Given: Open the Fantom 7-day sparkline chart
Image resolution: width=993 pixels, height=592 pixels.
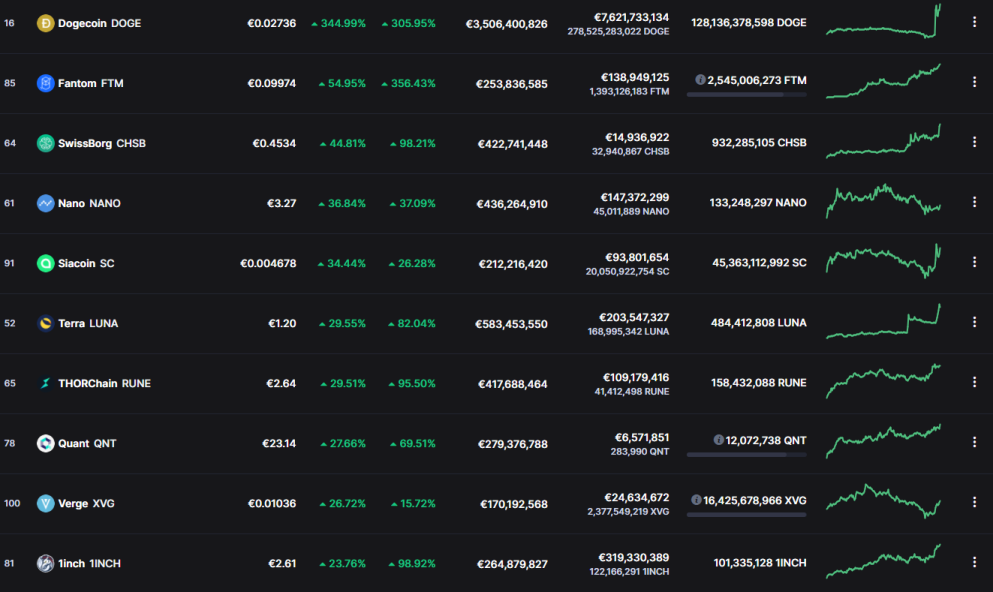Looking at the screenshot, I should click(883, 81).
